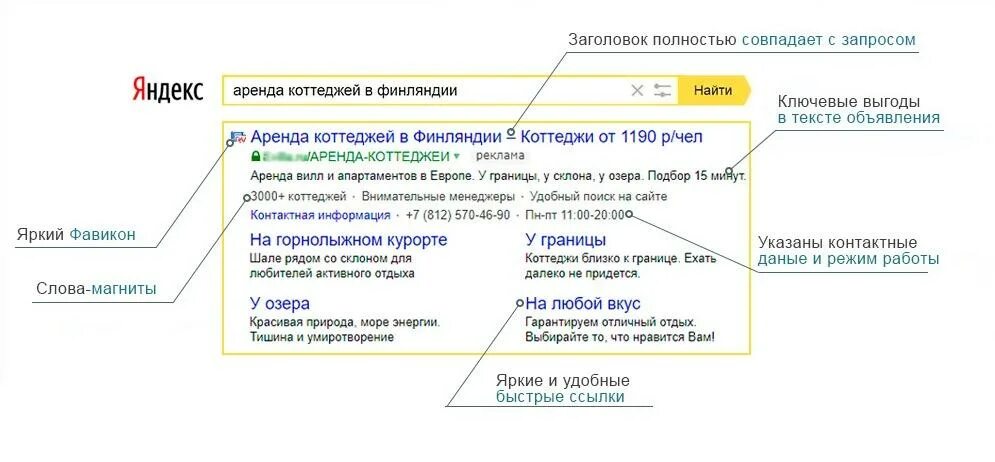Image resolution: width=995 pixels, height=462 pixels.
Task: Click the description Шале рядом со склоном
Action: pos(333,267)
